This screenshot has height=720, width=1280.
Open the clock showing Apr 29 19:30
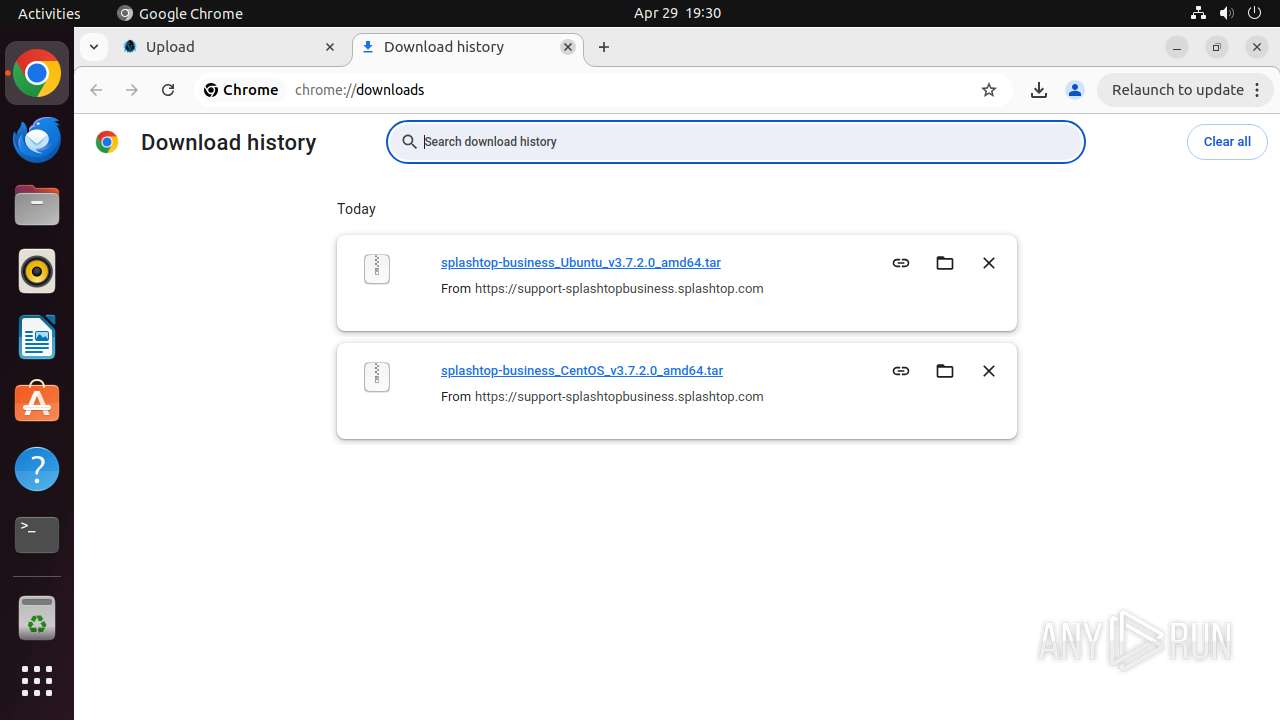point(677,13)
